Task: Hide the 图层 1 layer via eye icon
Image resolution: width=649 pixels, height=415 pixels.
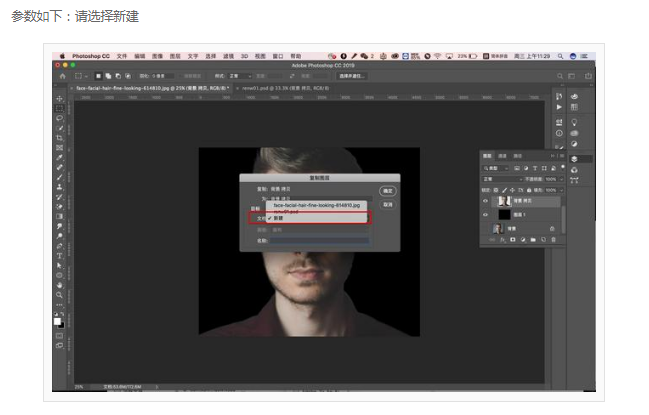Action: (486, 215)
